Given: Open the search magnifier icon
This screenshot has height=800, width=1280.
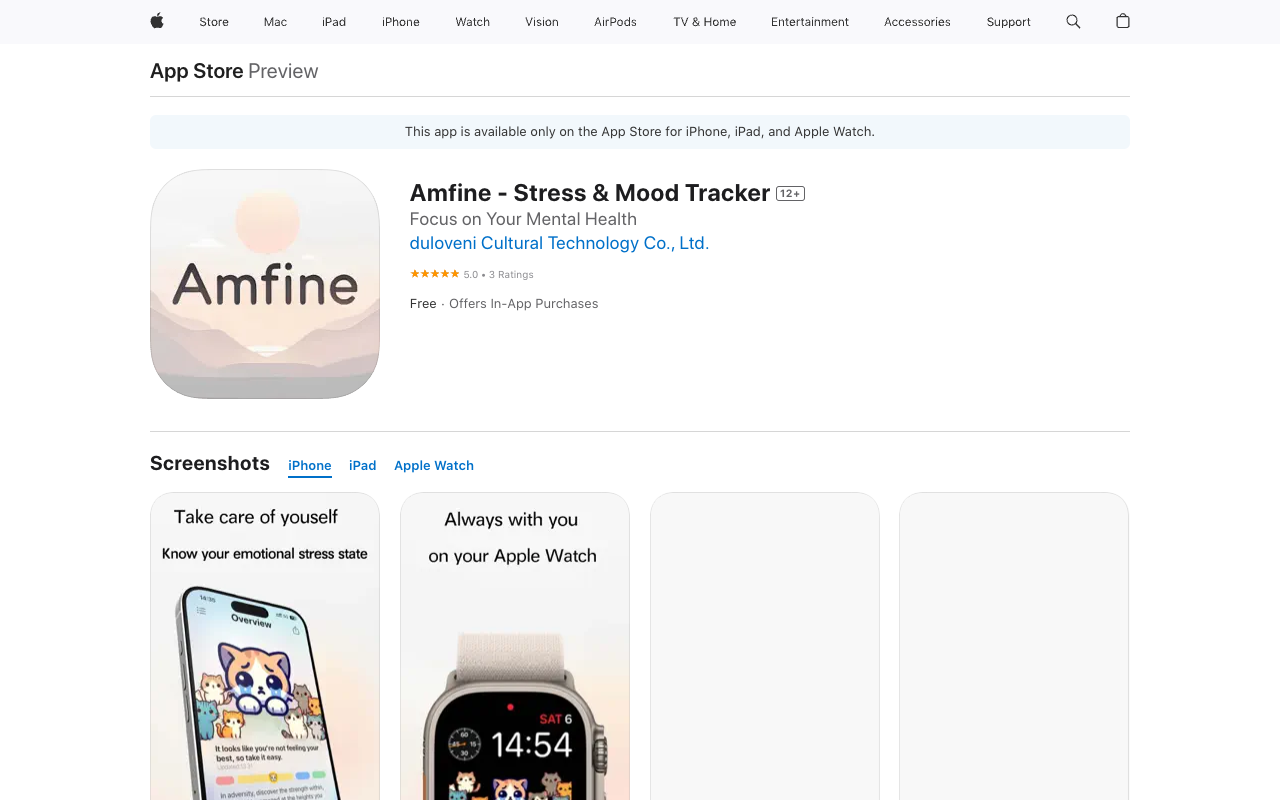Looking at the screenshot, I should click(1073, 21).
